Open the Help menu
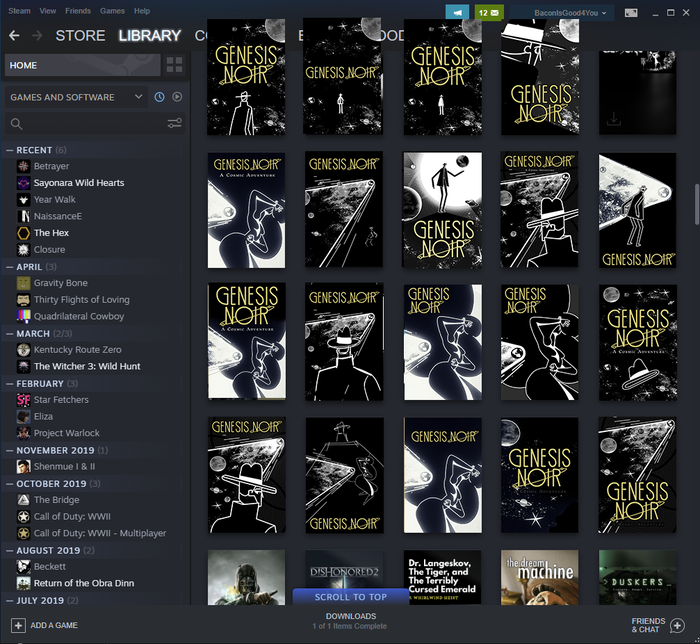The width and height of the screenshot is (700, 644). click(142, 11)
